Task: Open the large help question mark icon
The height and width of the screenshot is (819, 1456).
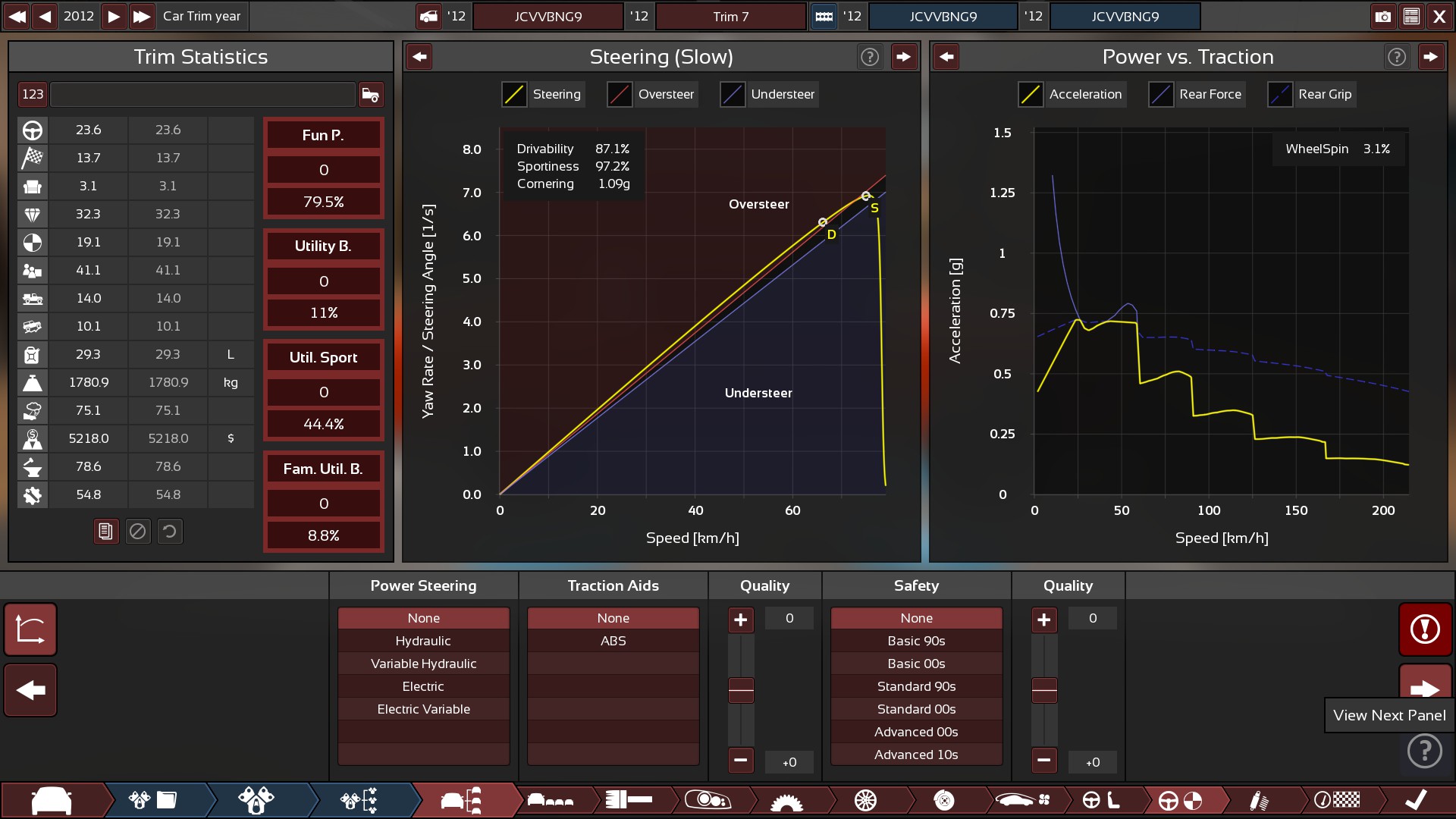Action: (1424, 751)
